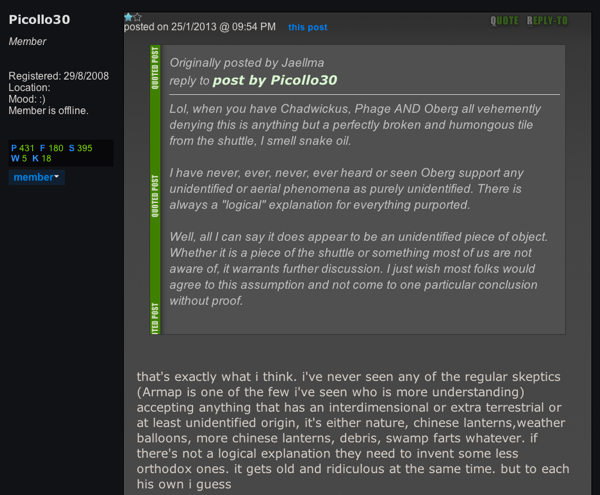The width and height of the screenshot is (600, 495).
Task: Open the member dropdown menu
Action: [x=36, y=177]
